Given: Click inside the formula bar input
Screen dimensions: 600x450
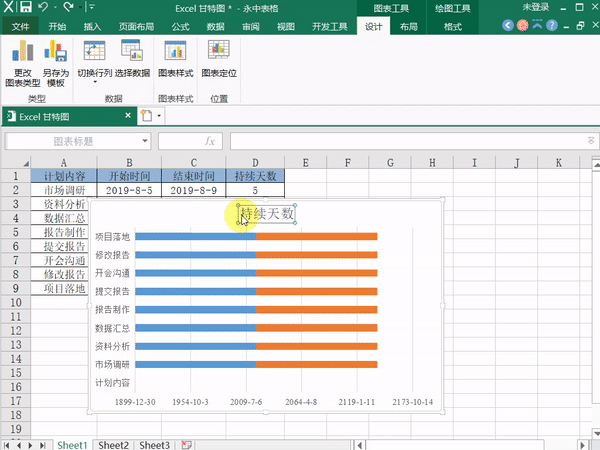Looking at the screenshot, I should pyautogui.click(x=409, y=141).
